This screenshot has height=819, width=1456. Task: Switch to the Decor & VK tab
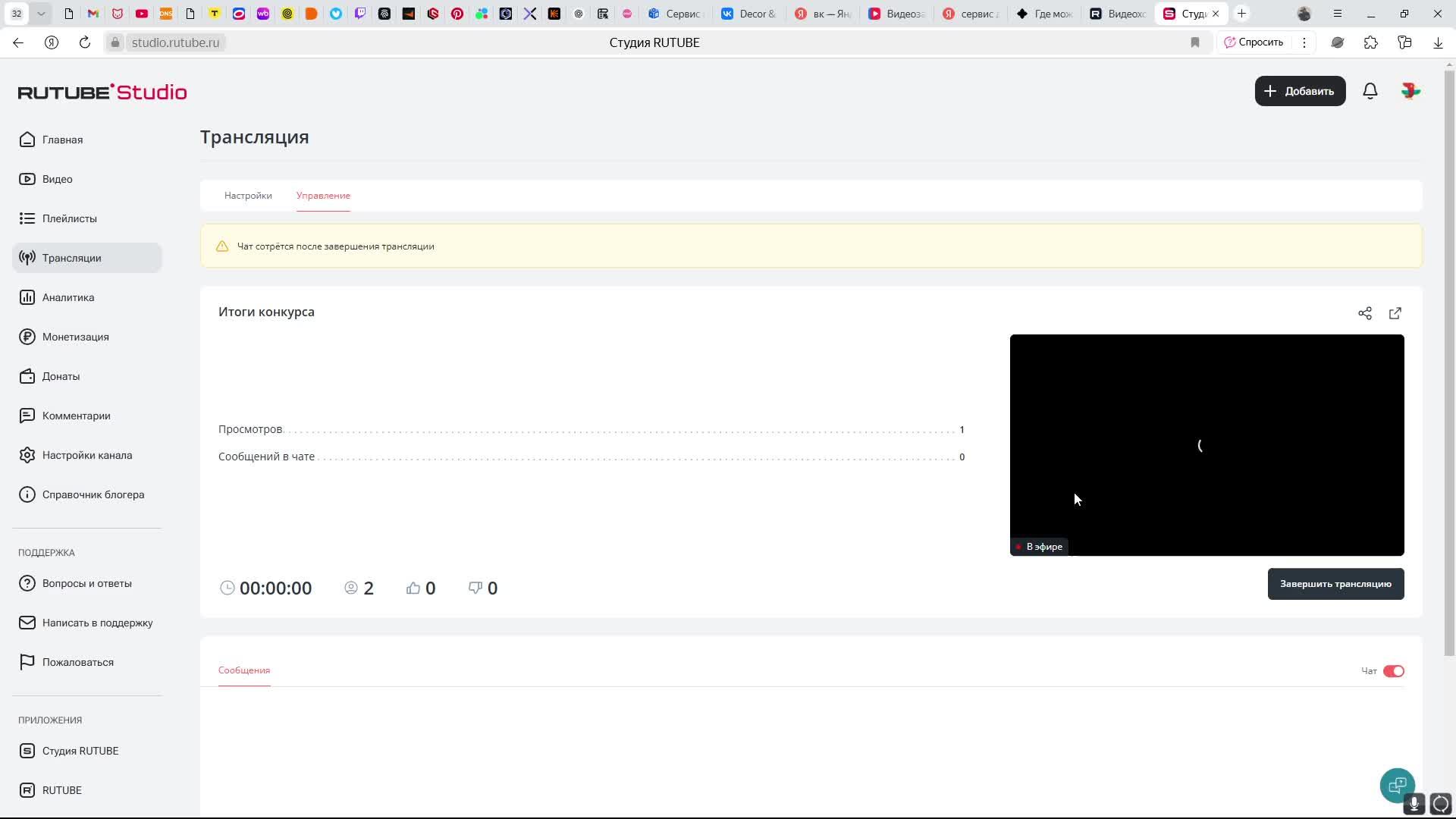[749, 14]
